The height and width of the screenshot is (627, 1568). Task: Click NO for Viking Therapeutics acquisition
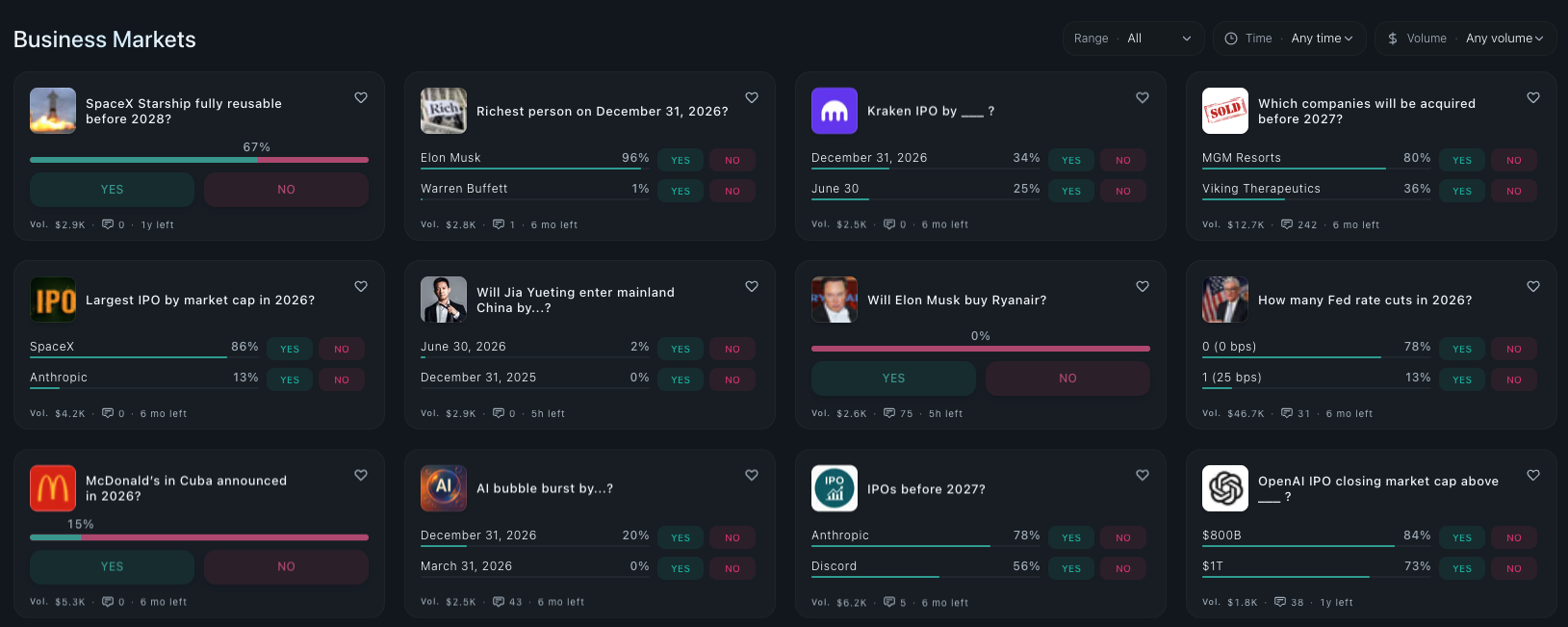1514,191
